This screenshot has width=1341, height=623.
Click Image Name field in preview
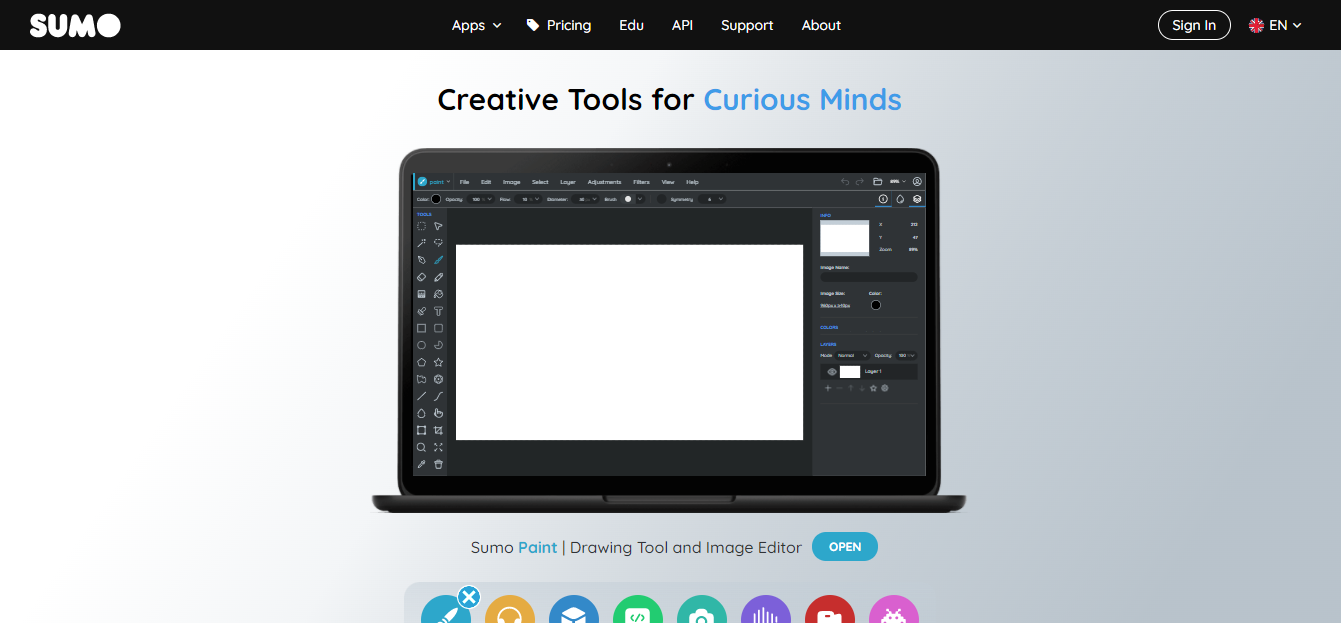click(868, 277)
